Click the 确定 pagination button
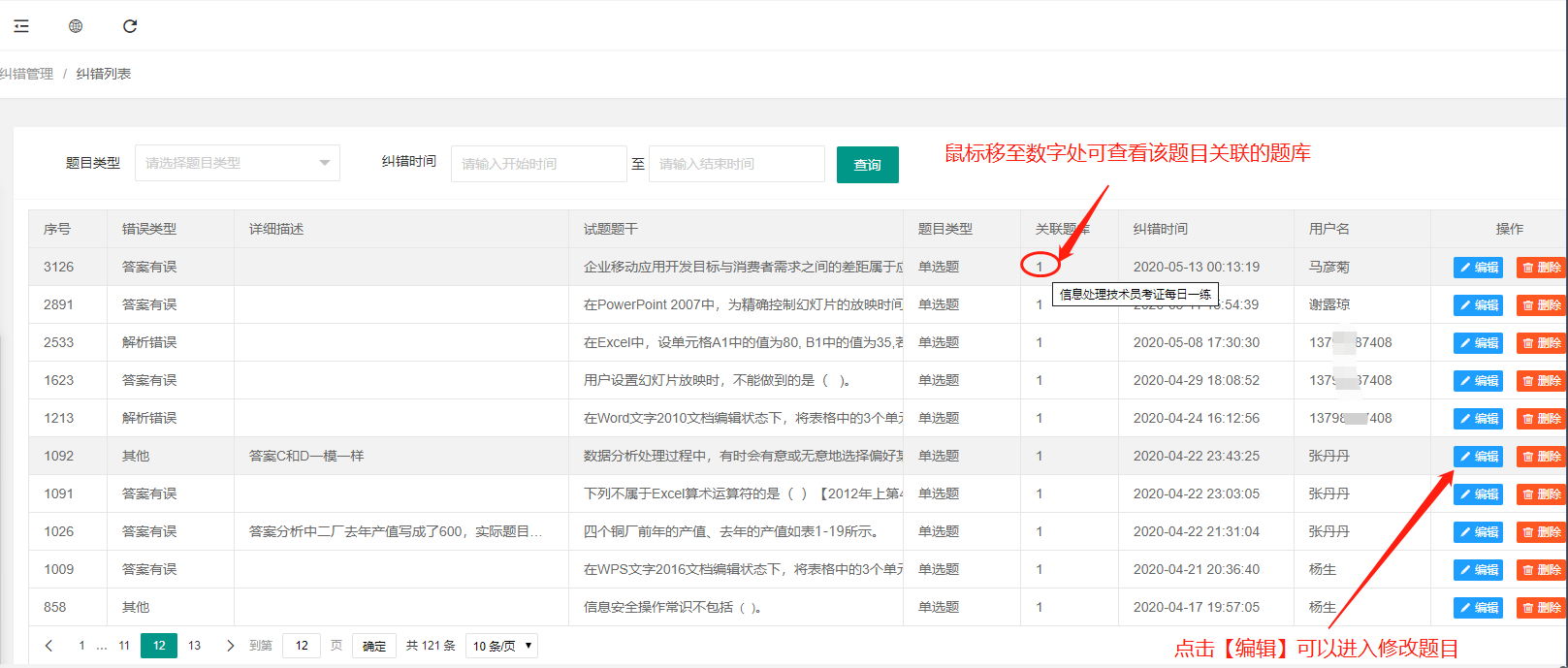The height and width of the screenshot is (668, 1568). click(374, 646)
